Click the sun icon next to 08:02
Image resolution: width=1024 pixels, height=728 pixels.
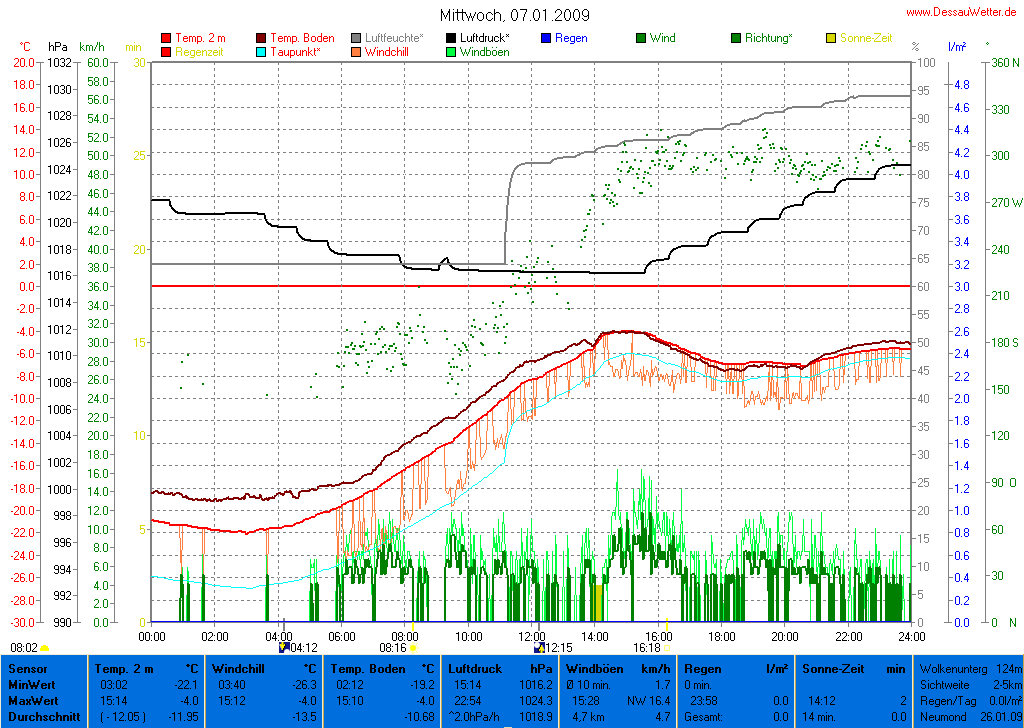click(x=45, y=648)
